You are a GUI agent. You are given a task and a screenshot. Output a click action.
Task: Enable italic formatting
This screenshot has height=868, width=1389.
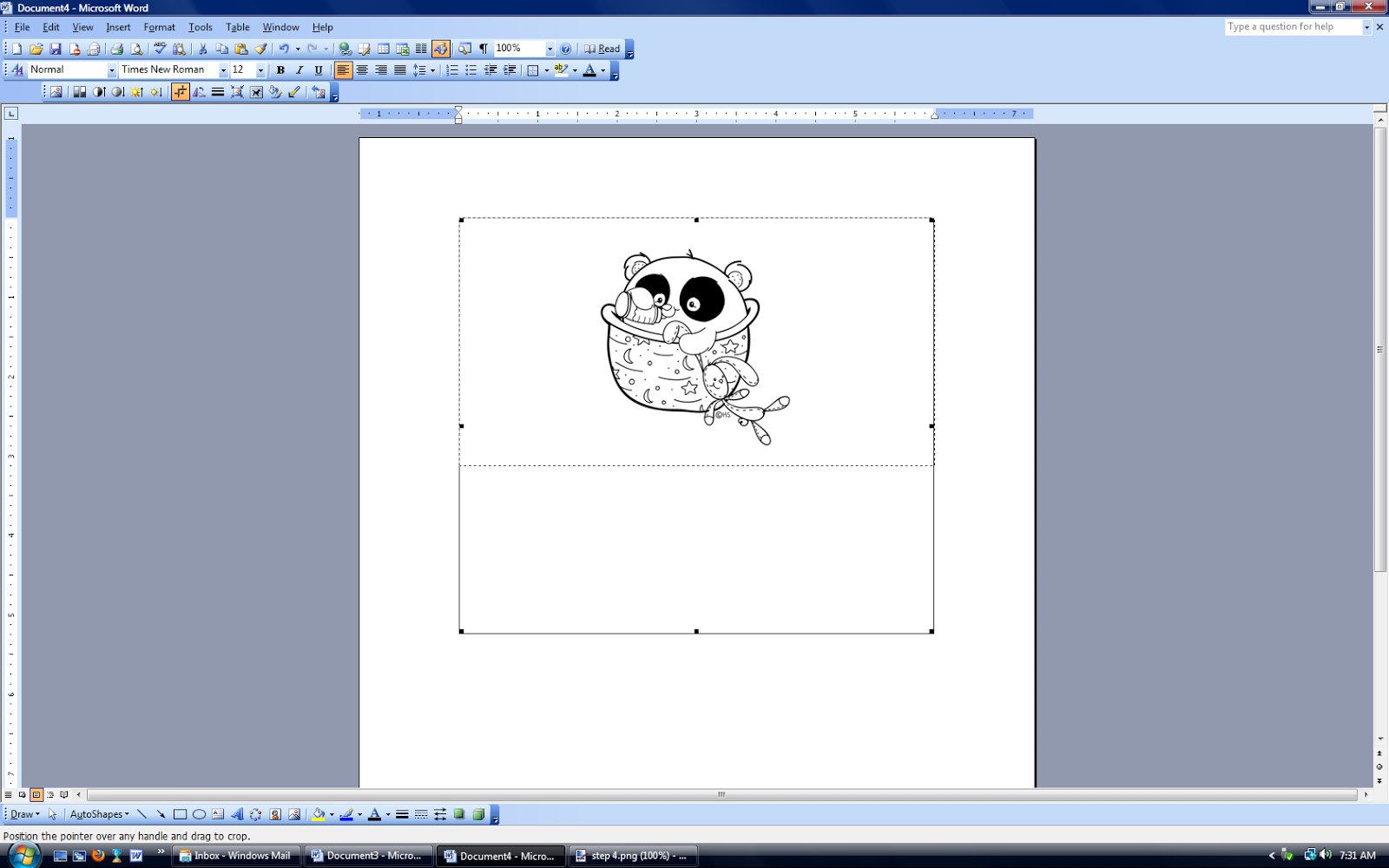pyautogui.click(x=299, y=69)
